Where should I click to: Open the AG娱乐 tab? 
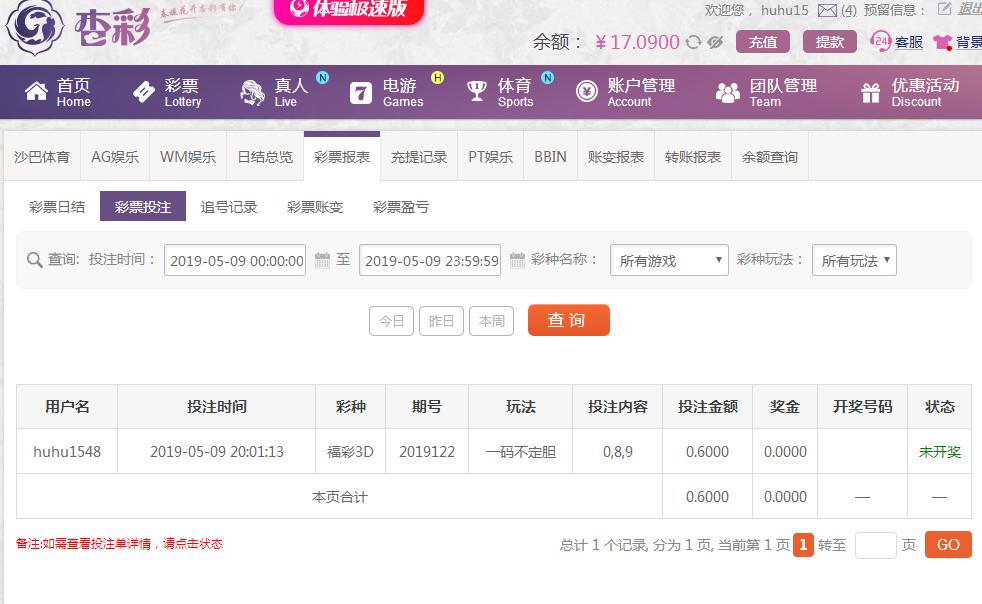pyautogui.click(x=115, y=157)
